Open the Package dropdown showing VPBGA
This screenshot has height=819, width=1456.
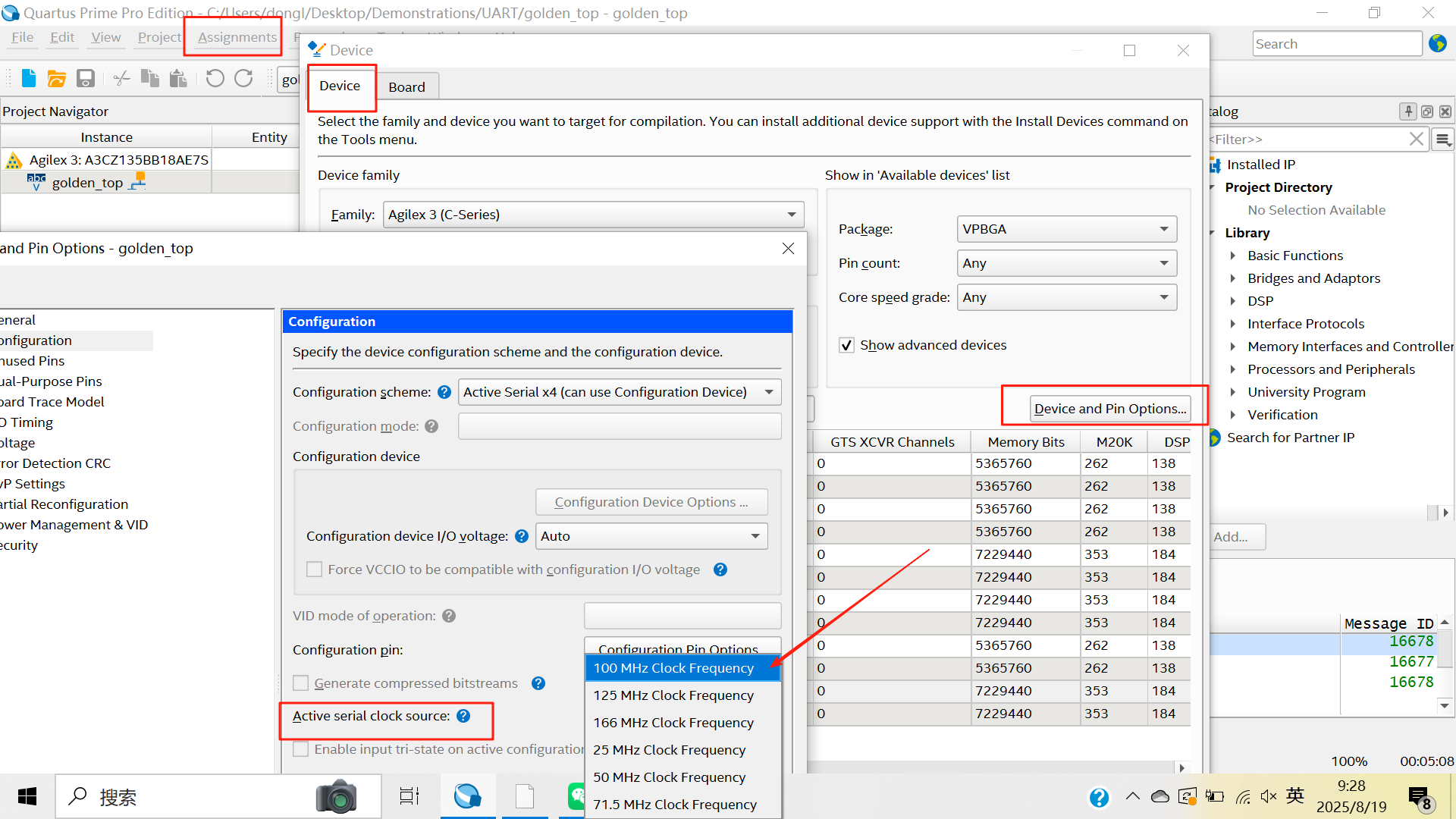click(x=1066, y=229)
